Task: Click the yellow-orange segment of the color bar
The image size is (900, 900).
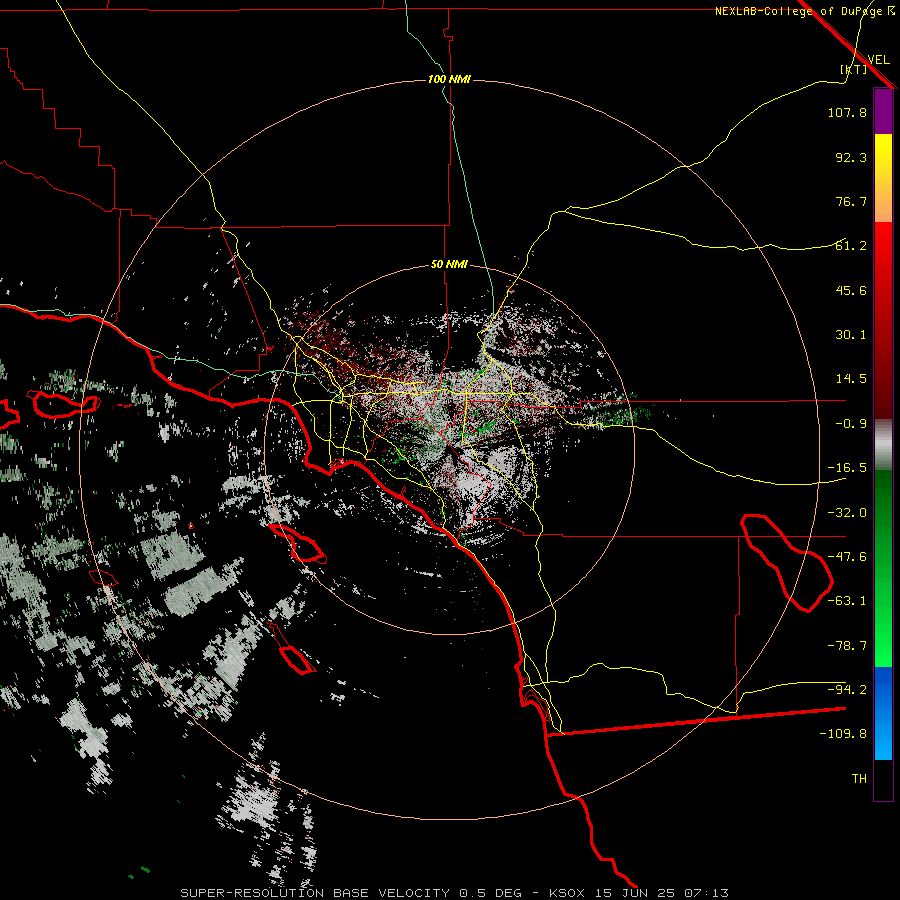Action: pos(883,178)
